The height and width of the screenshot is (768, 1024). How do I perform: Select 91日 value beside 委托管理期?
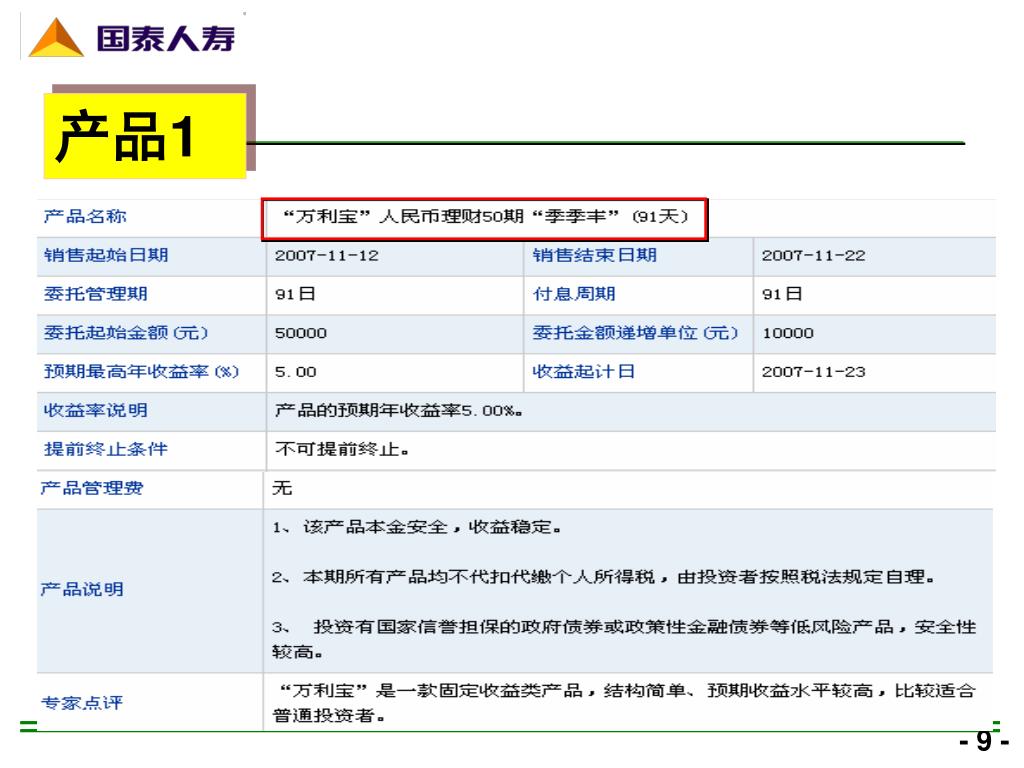295,294
